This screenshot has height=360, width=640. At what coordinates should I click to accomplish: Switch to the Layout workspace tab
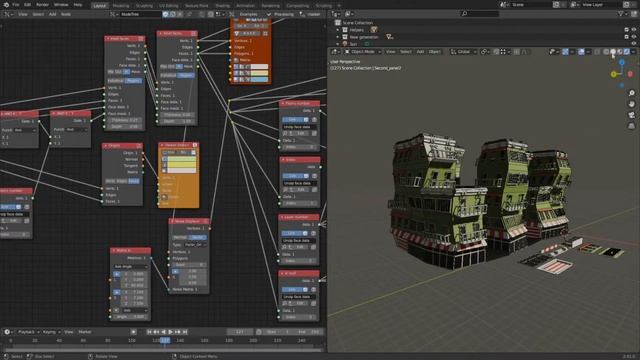pyautogui.click(x=99, y=6)
